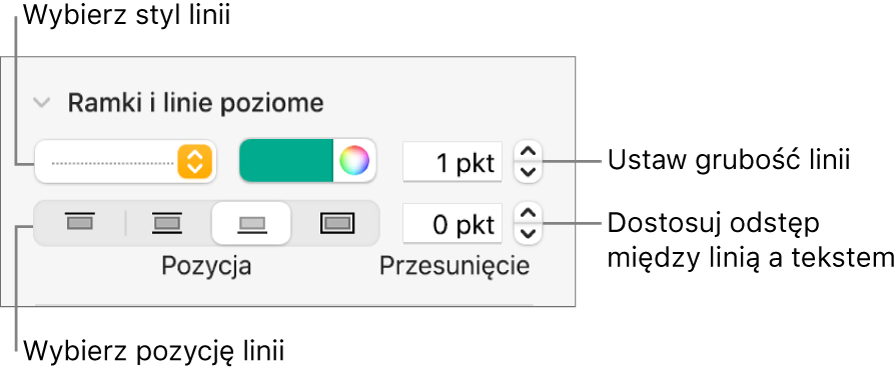The height and width of the screenshot is (372, 896).
Task: Click the Przesunięcie label
Action: click(455, 266)
